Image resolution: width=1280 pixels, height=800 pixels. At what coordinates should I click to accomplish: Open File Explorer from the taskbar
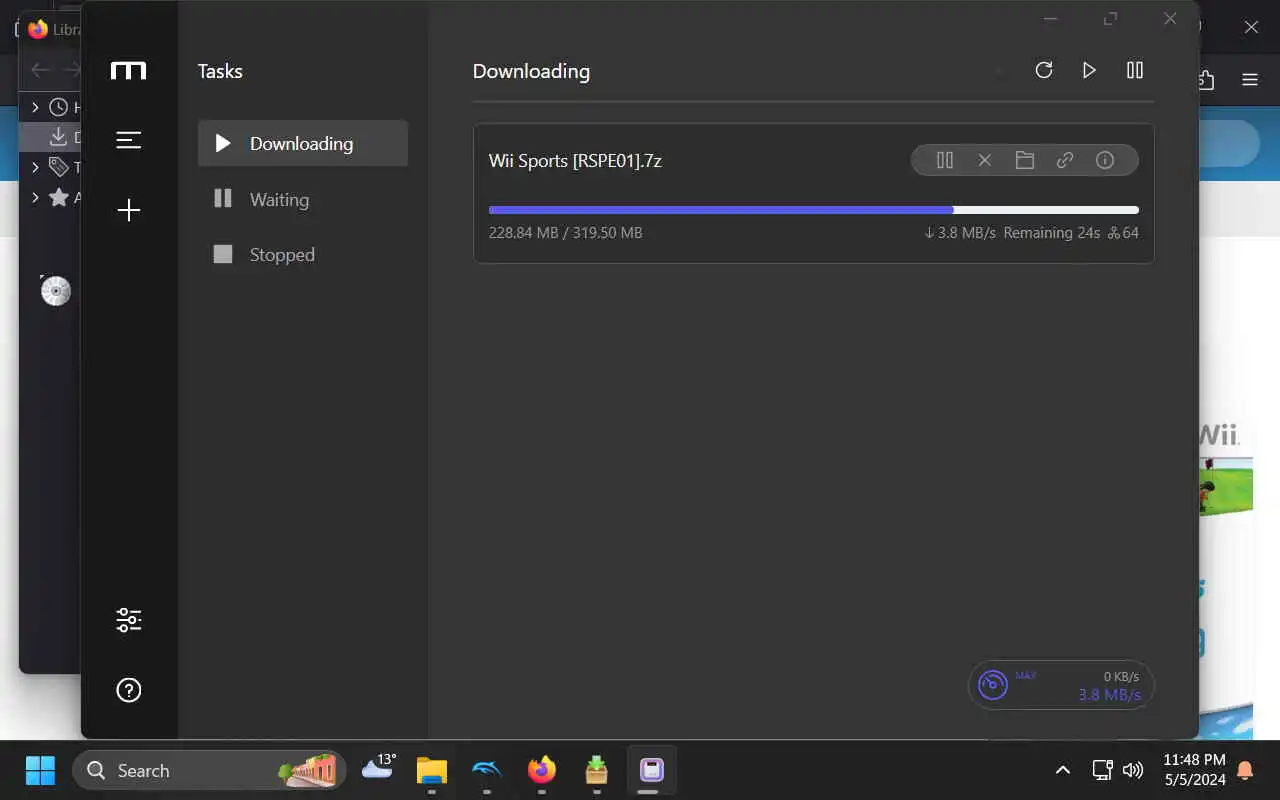(x=432, y=770)
